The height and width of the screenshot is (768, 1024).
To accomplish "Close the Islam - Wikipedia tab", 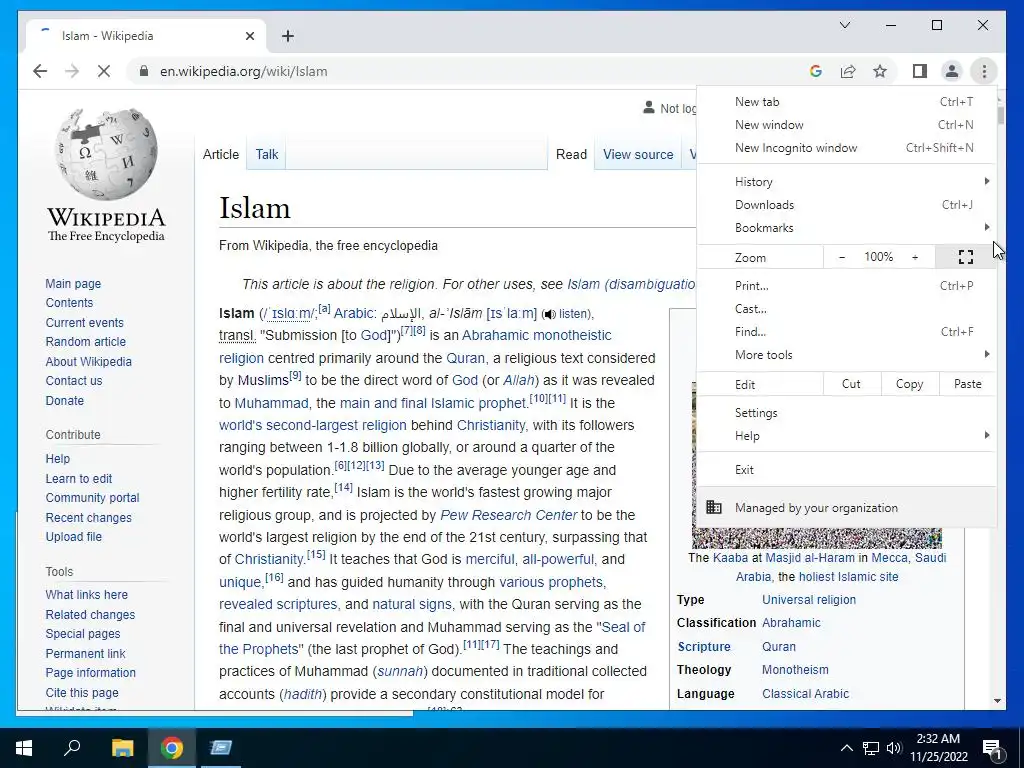I will click(x=249, y=36).
